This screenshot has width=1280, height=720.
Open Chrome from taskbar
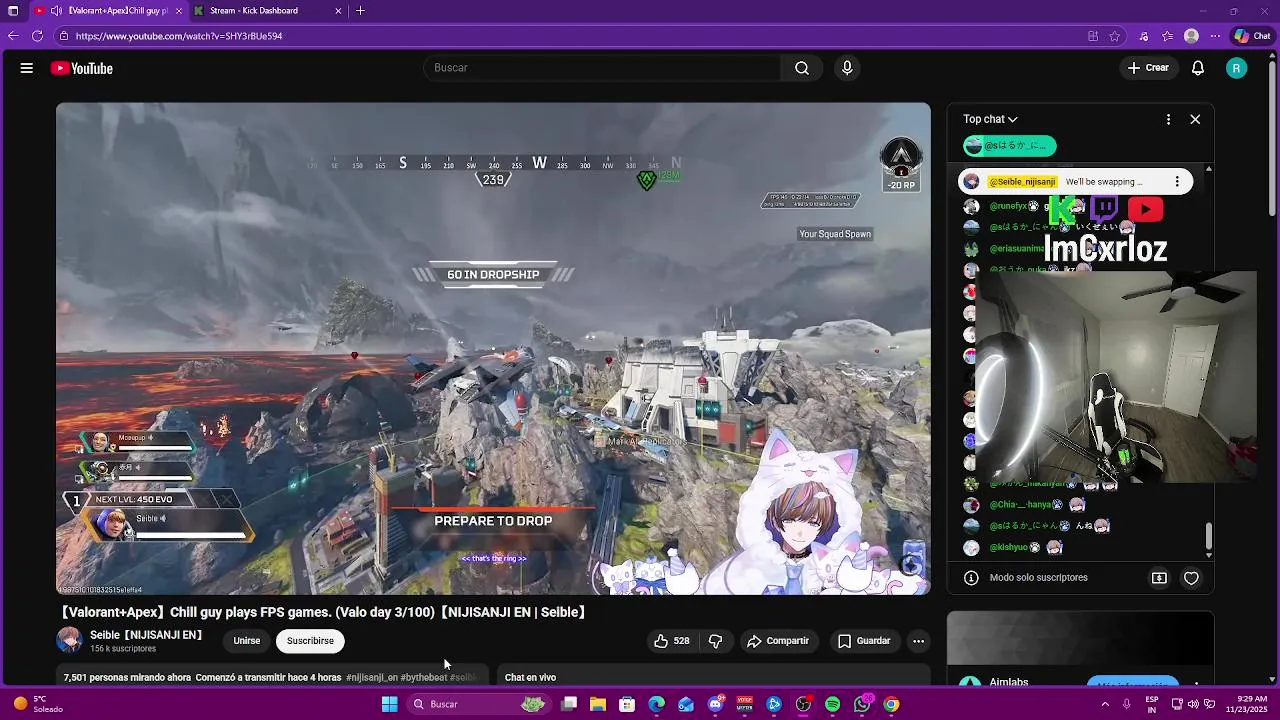point(891,704)
